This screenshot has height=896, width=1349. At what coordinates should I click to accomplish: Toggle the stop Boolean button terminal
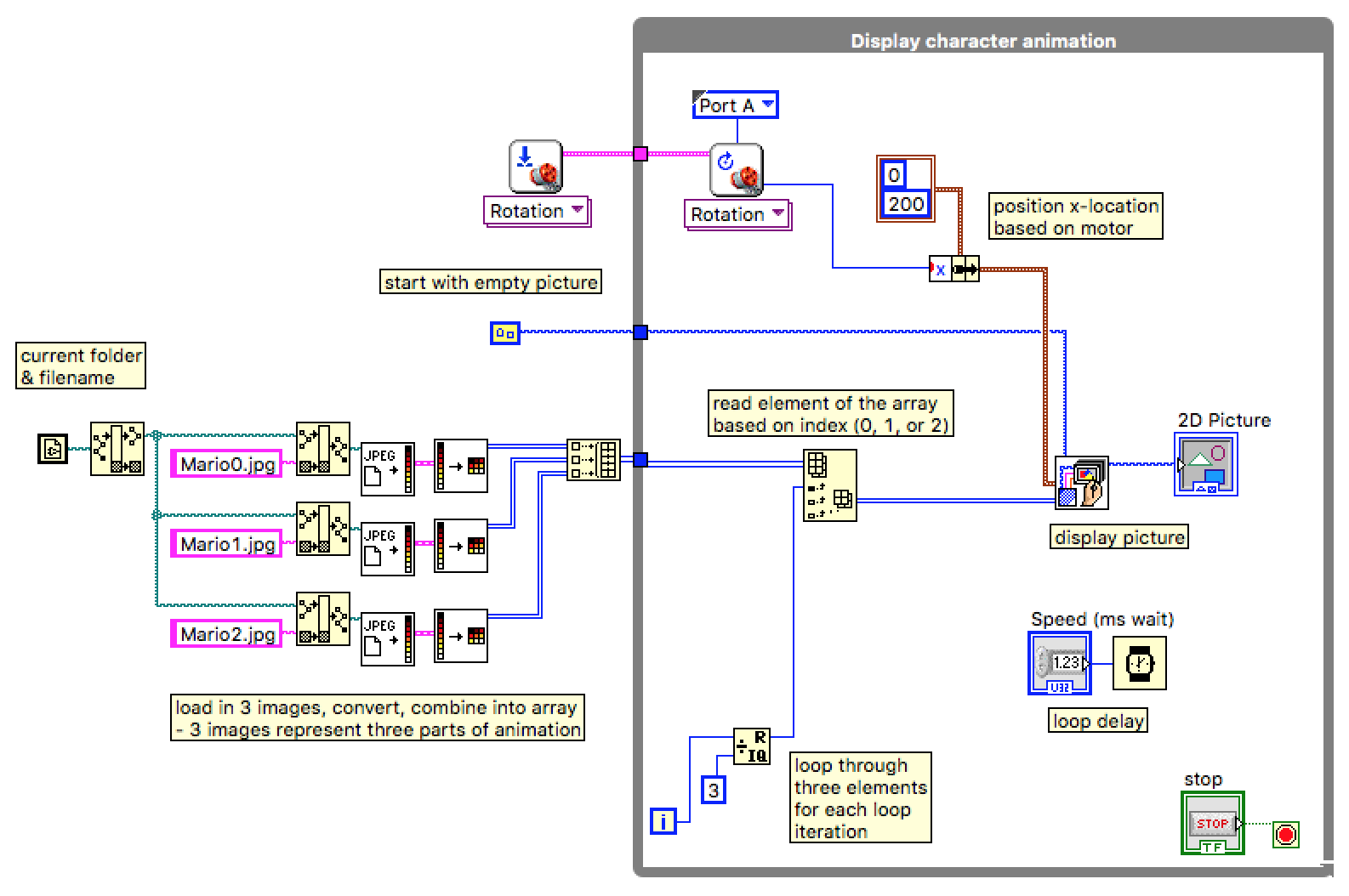[1212, 823]
